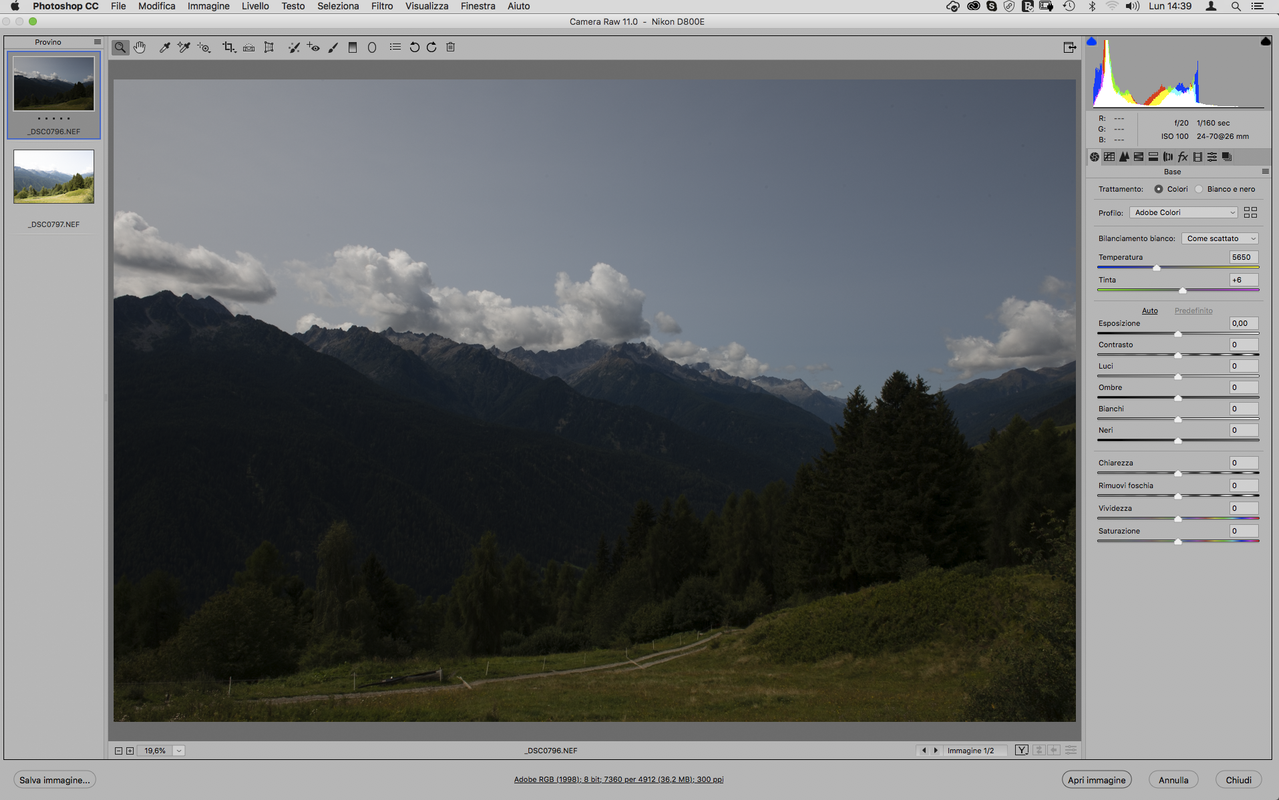Click the zoom in plus button

[x=130, y=750]
